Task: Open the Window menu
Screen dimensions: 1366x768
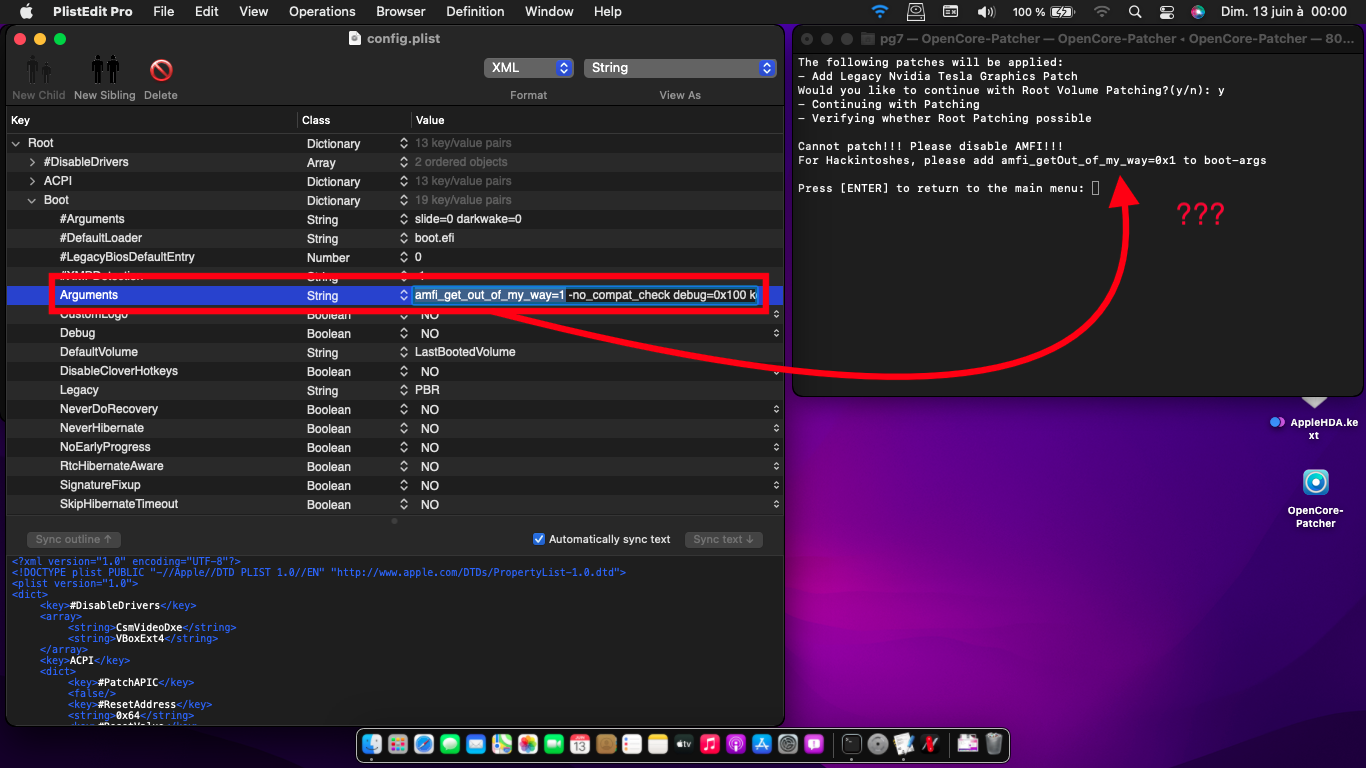Action: 549,12
